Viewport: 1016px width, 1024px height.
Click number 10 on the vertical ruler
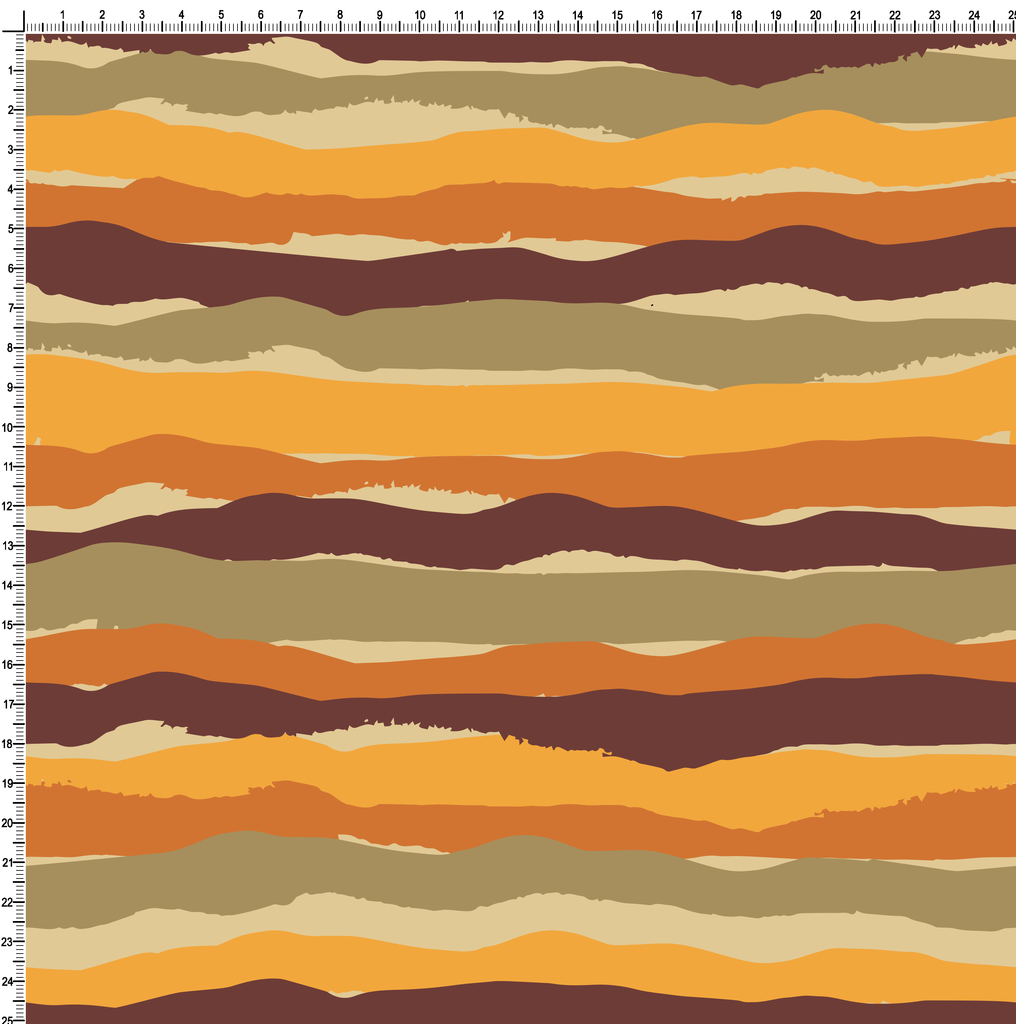(7, 427)
